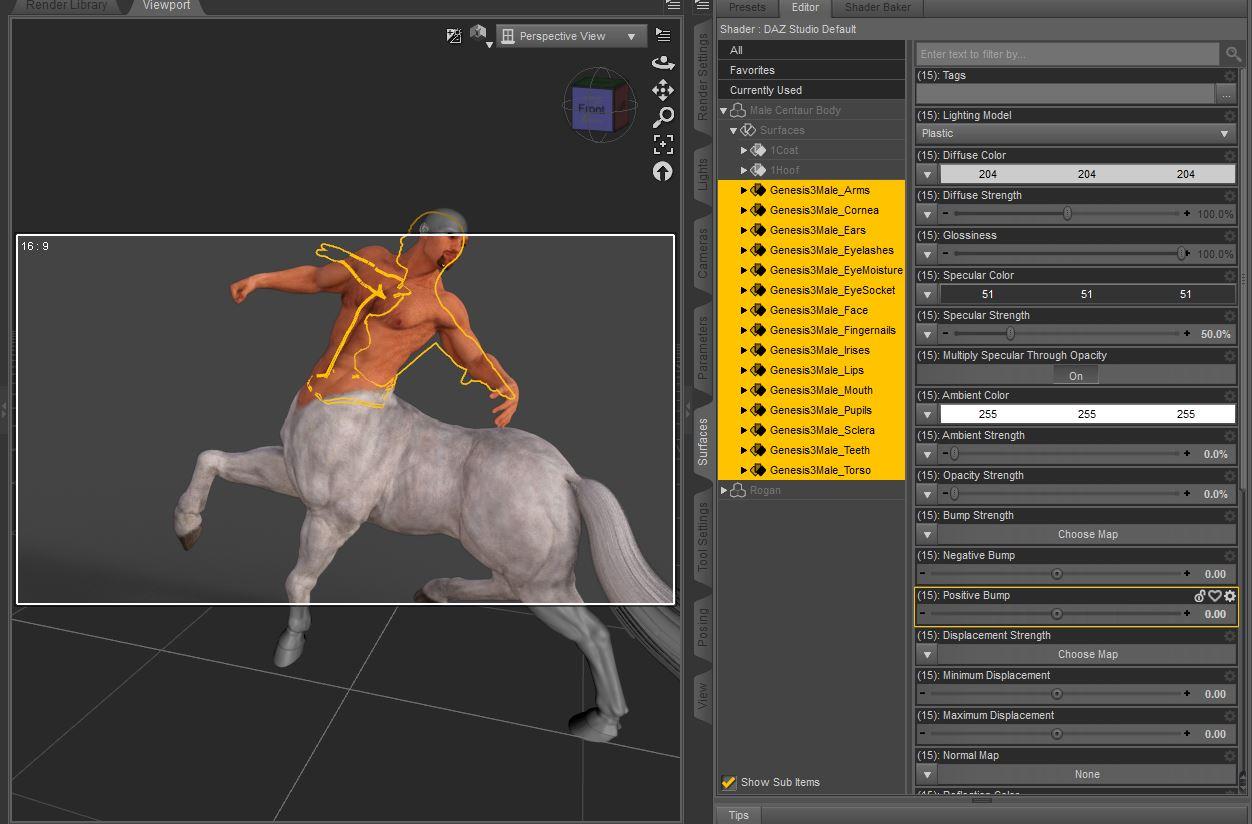Click the heart favorite icon on Positive Bump
This screenshot has height=824, width=1252.
[1215, 596]
